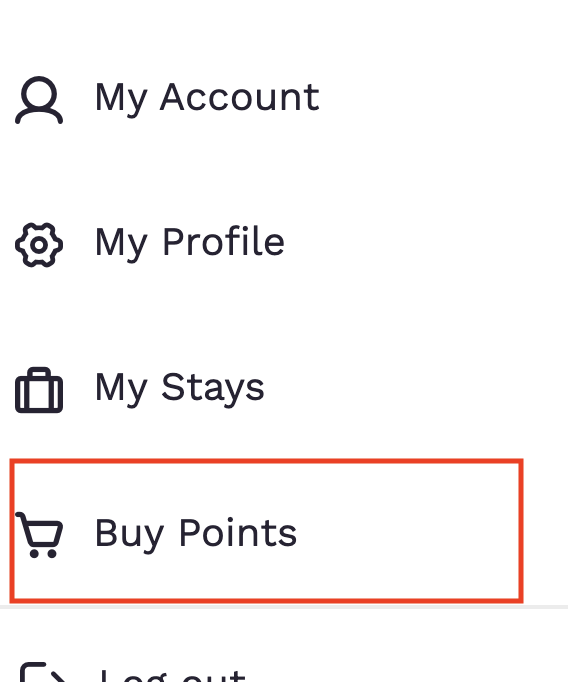The height and width of the screenshot is (682, 568).
Task: Click the gear icon beside My Profile
Action: tap(39, 245)
